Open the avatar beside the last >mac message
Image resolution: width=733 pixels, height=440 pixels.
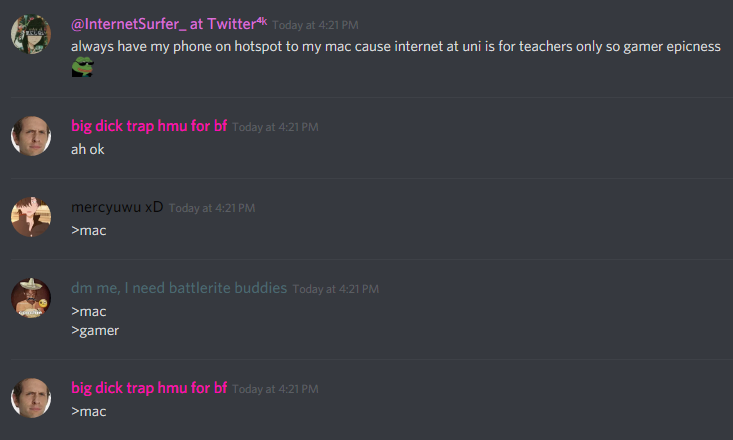coord(31,398)
